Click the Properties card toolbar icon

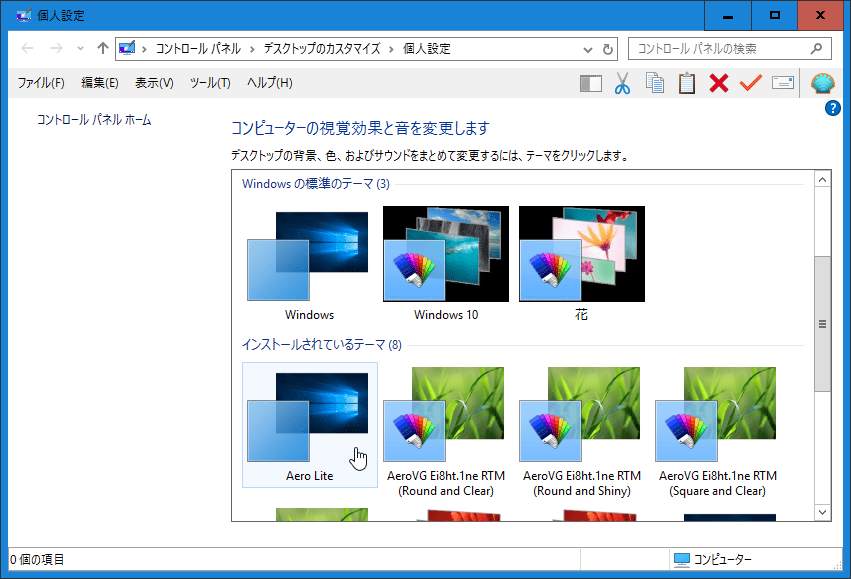[783, 82]
